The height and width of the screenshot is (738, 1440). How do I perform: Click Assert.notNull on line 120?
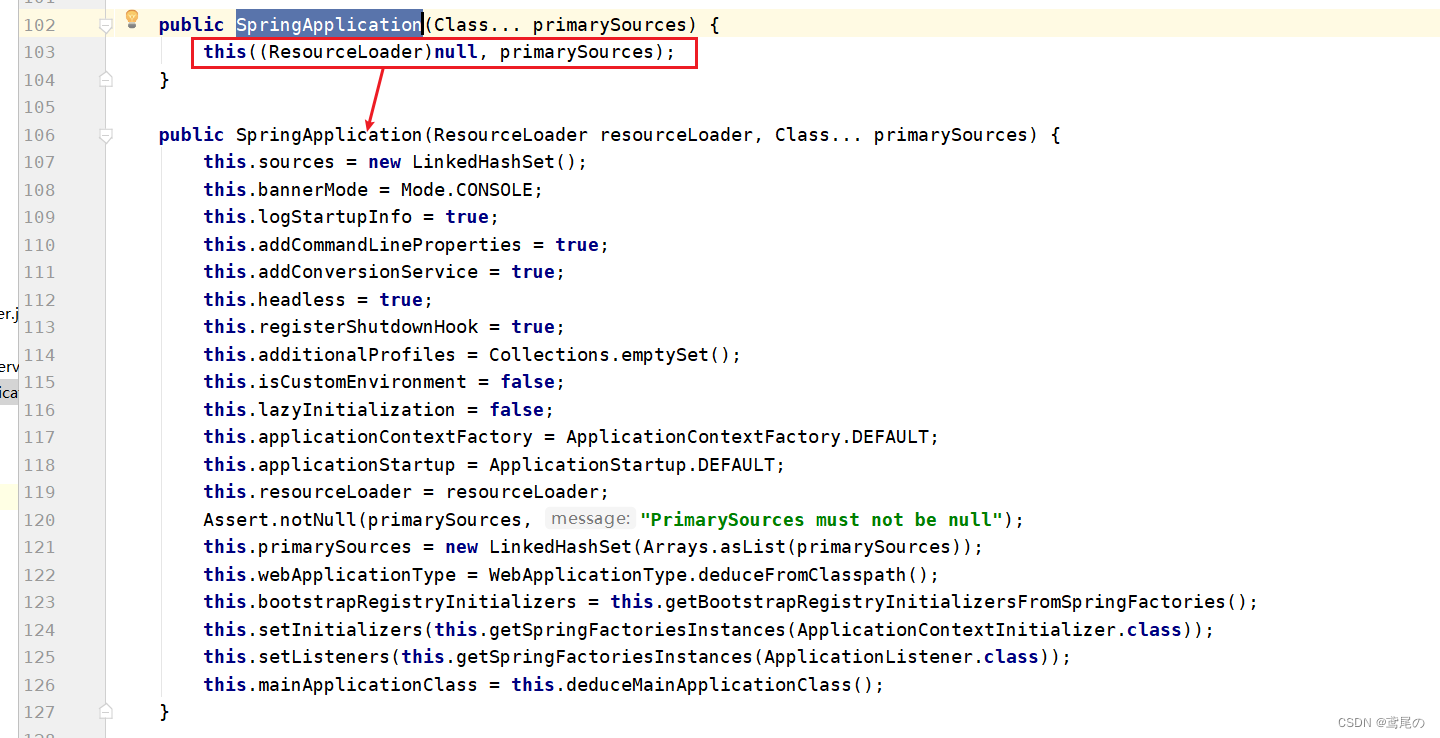280,520
